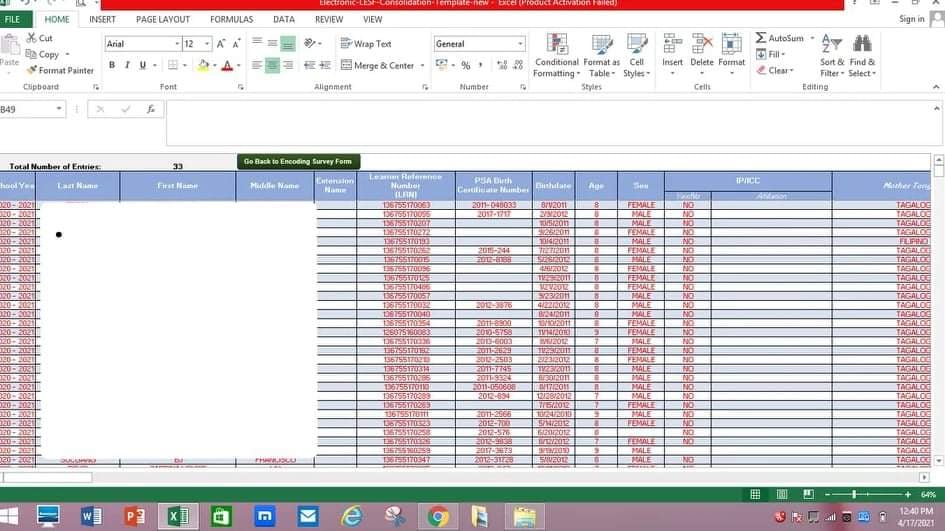Open the font size 12 dropdown

[x=207, y=43]
